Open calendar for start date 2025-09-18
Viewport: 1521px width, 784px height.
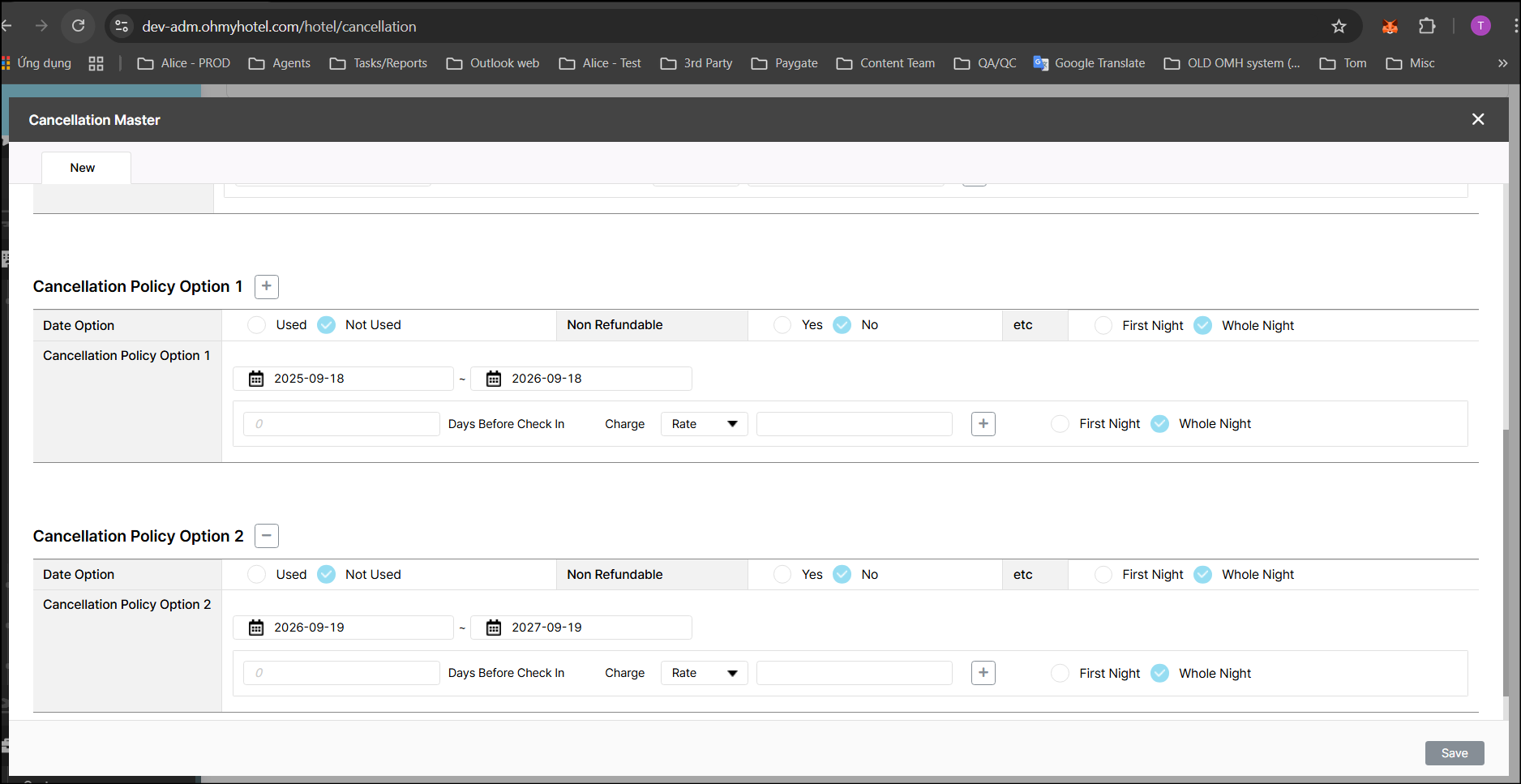(256, 379)
